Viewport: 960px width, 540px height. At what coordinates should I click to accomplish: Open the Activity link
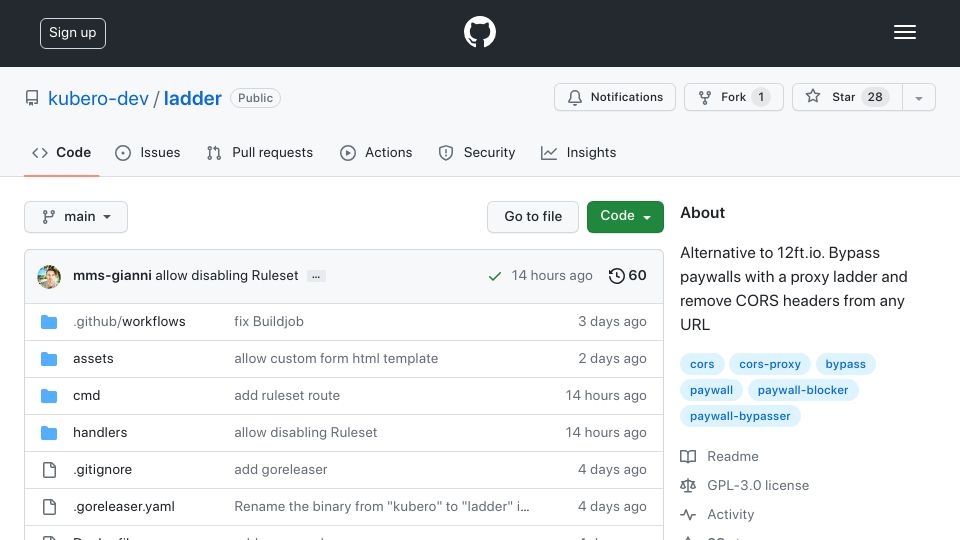click(x=730, y=514)
